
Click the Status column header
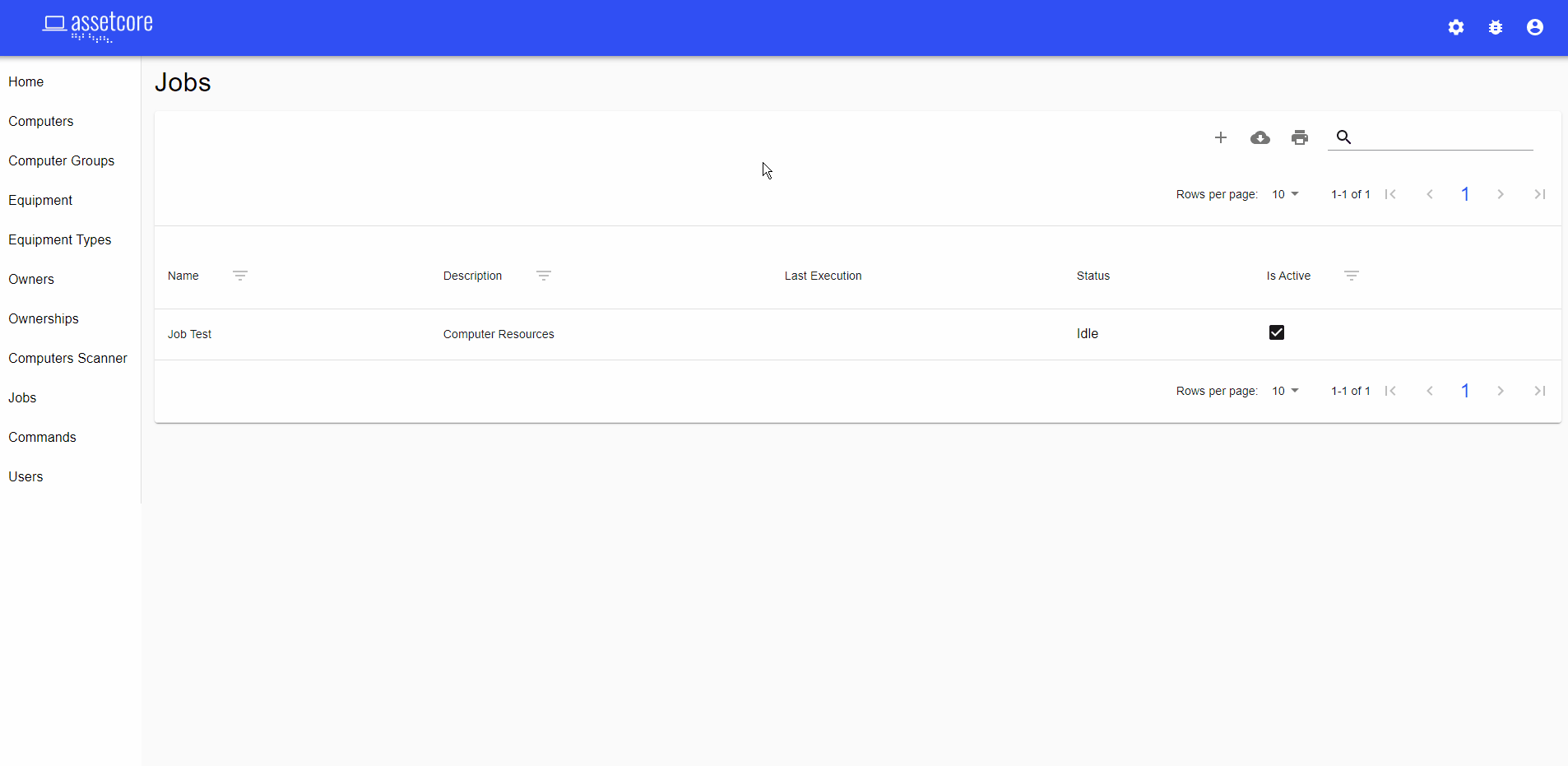[x=1093, y=276]
